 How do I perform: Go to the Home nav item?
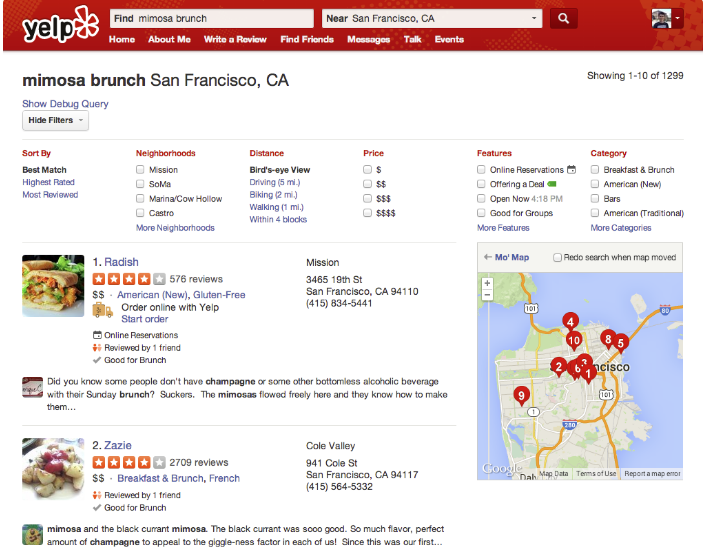tap(122, 40)
